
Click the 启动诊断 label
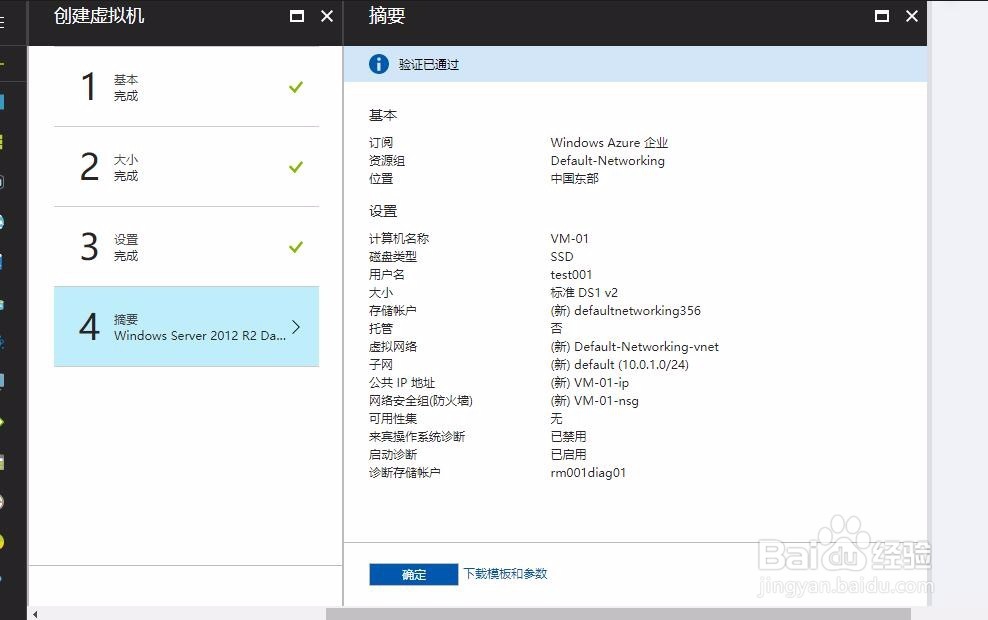coord(393,454)
